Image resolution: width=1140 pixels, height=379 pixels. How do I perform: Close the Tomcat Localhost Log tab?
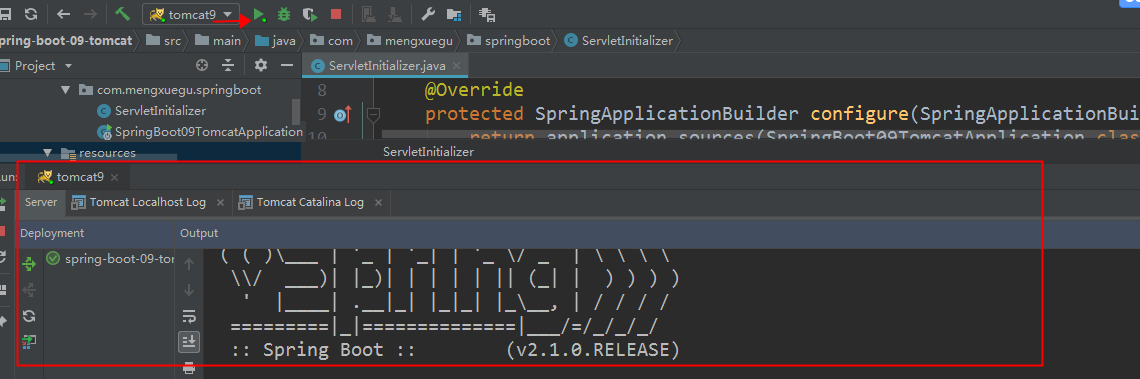click(221, 203)
